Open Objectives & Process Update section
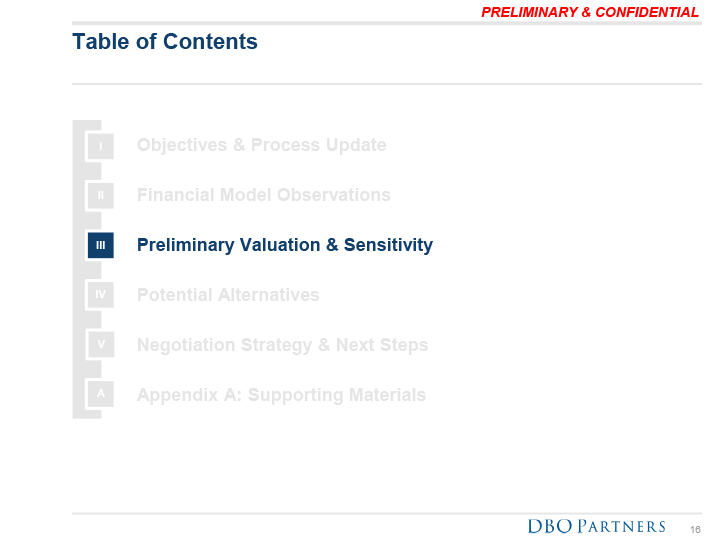The height and width of the screenshot is (540, 720). pos(261,145)
